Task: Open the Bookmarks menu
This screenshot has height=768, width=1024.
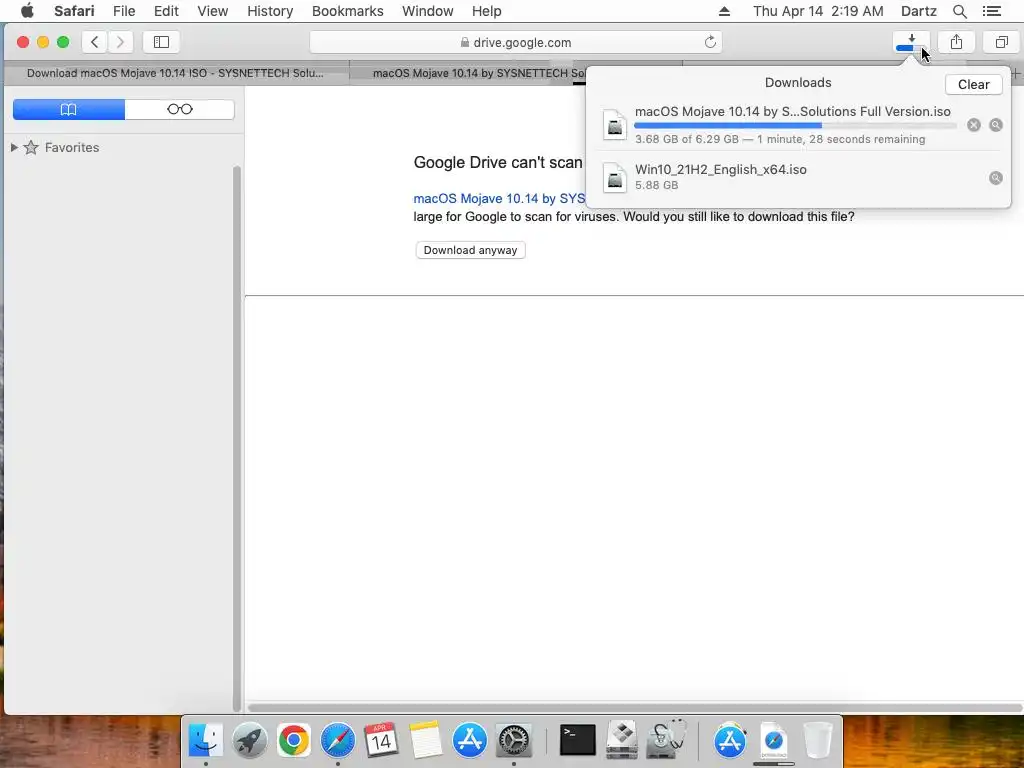Action: [x=347, y=11]
